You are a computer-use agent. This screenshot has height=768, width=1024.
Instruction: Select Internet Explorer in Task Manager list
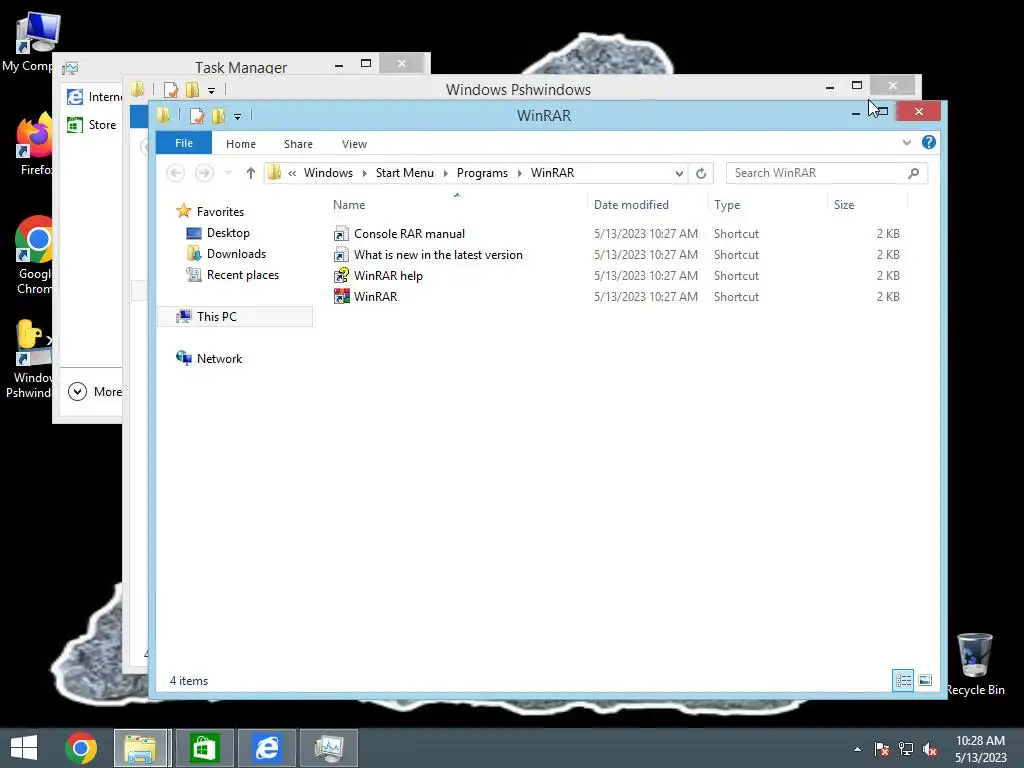coord(93,97)
